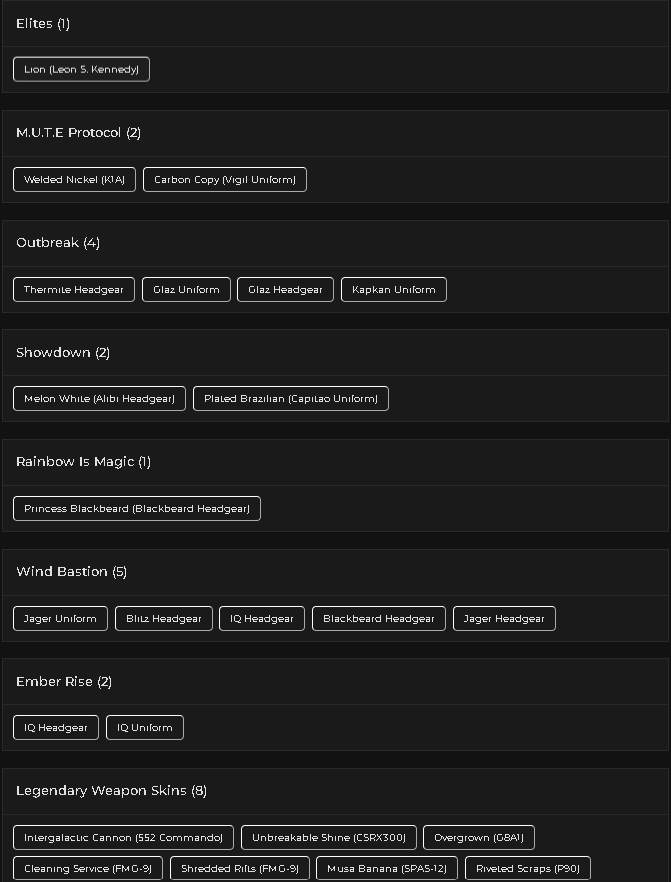Select the Kapkan Uniform tag
The height and width of the screenshot is (882, 671).
coord(394,290)
